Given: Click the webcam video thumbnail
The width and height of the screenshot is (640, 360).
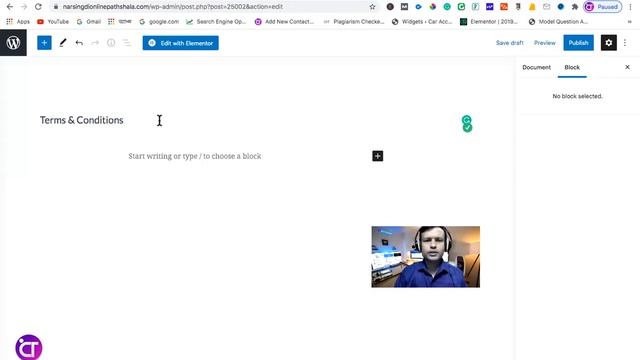Looking at the screenshot, I should pos(426,257).
